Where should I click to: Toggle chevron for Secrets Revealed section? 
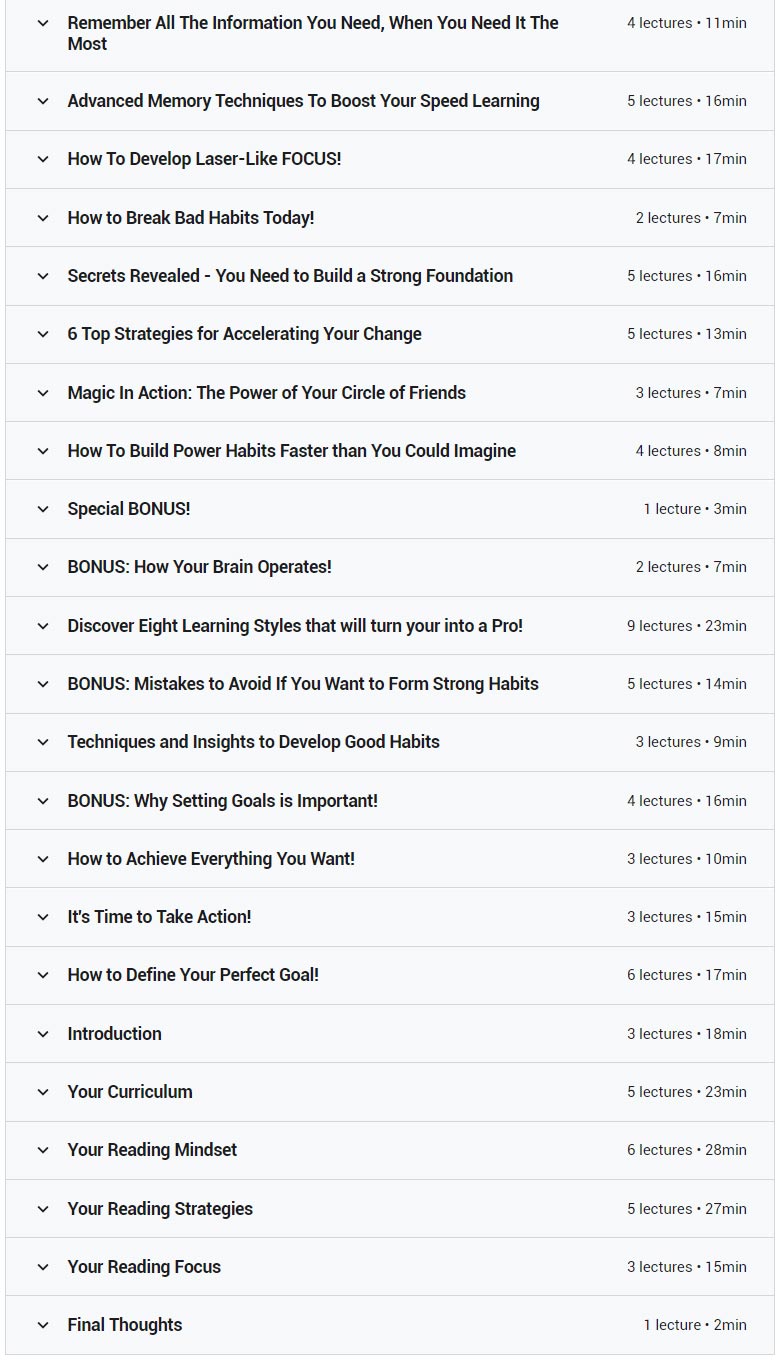[43, 276]
